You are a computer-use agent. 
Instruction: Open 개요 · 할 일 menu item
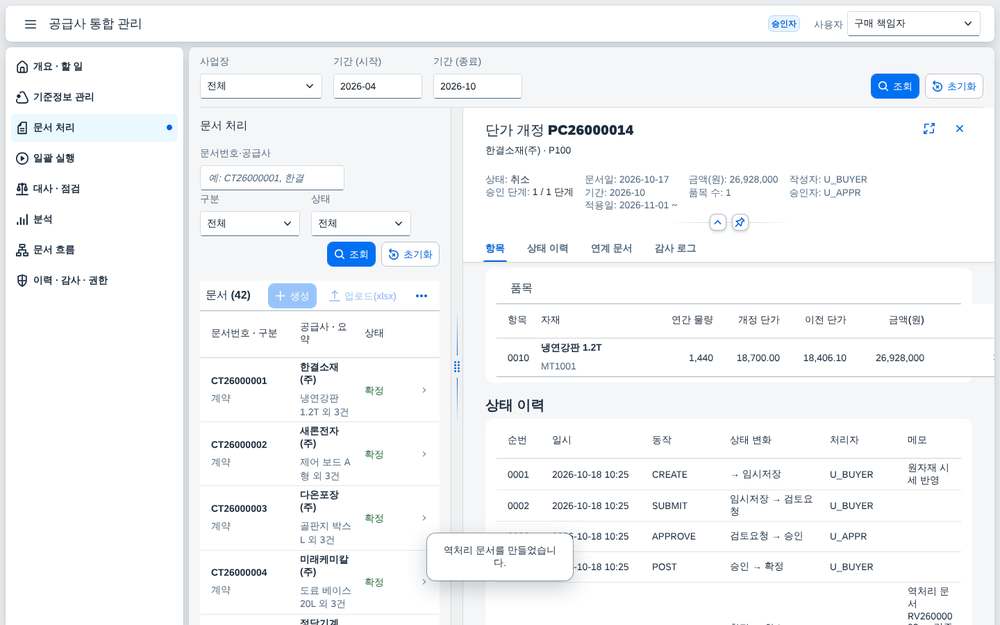pos(94,66)
